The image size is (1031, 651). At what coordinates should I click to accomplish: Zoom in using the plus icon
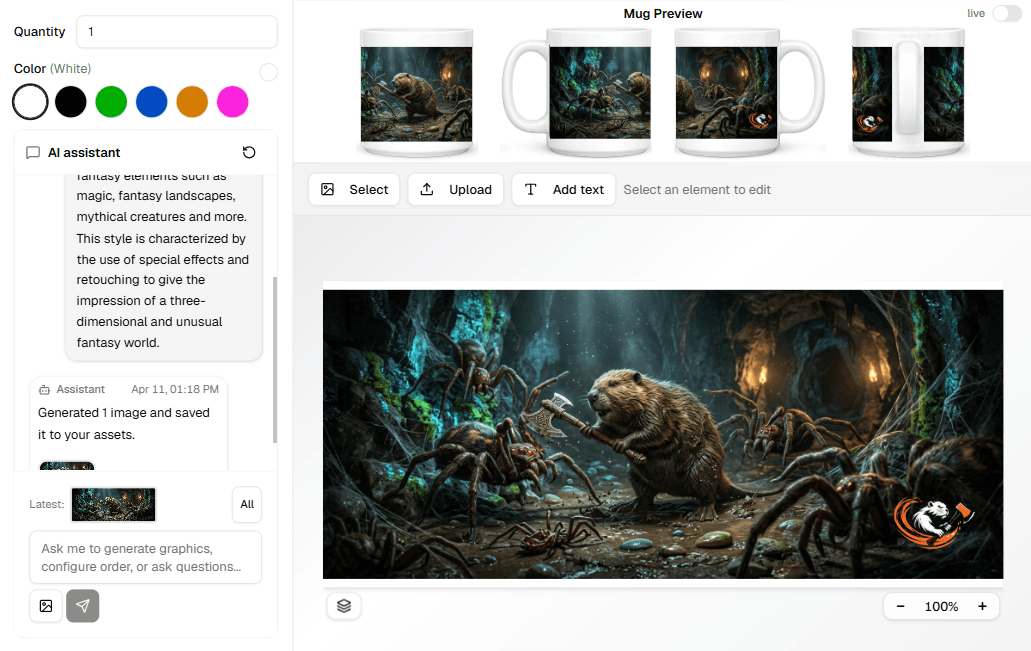tap(982, 607)
